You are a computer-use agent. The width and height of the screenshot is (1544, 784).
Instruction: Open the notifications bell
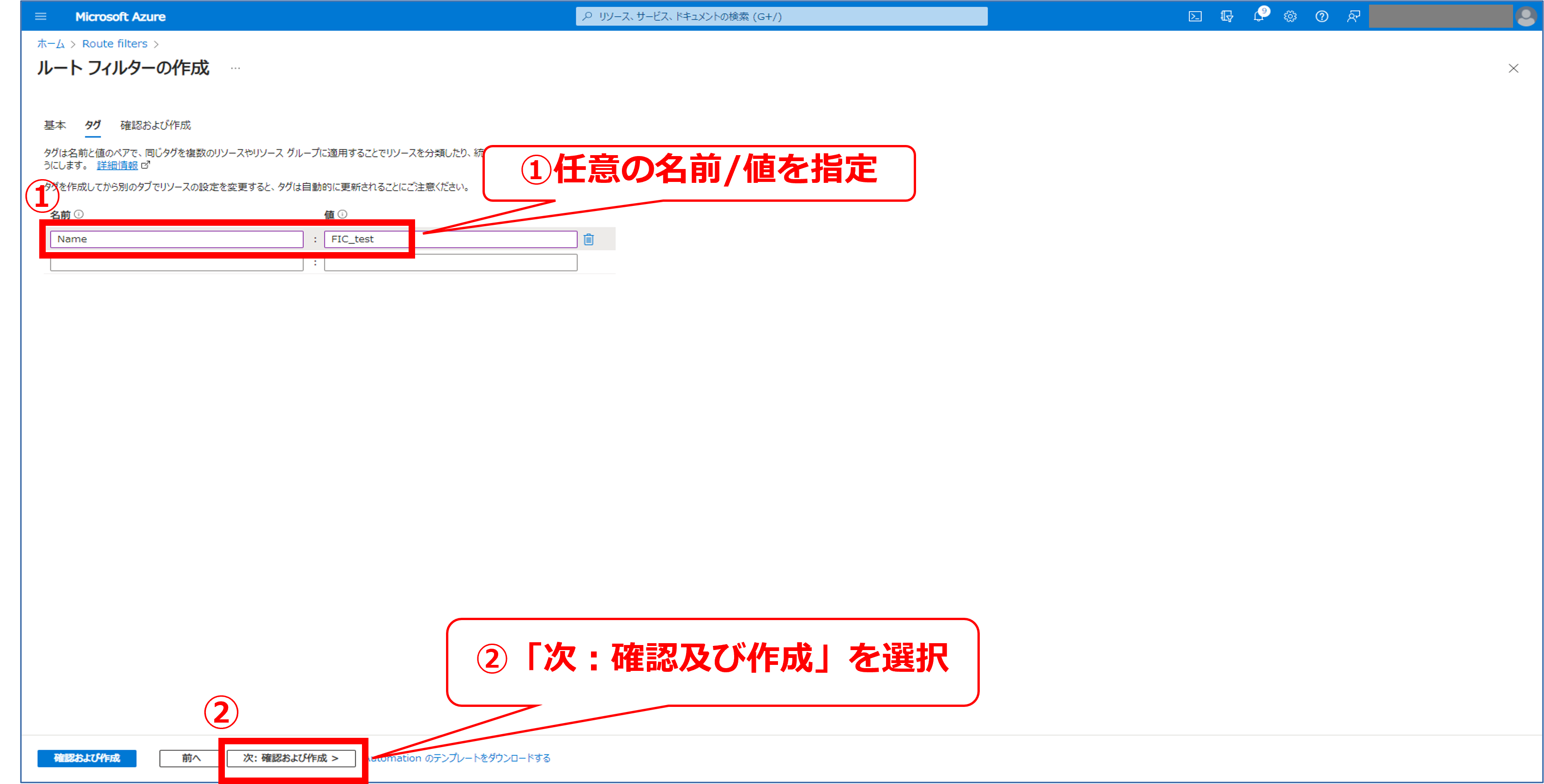click(1258, 16)
